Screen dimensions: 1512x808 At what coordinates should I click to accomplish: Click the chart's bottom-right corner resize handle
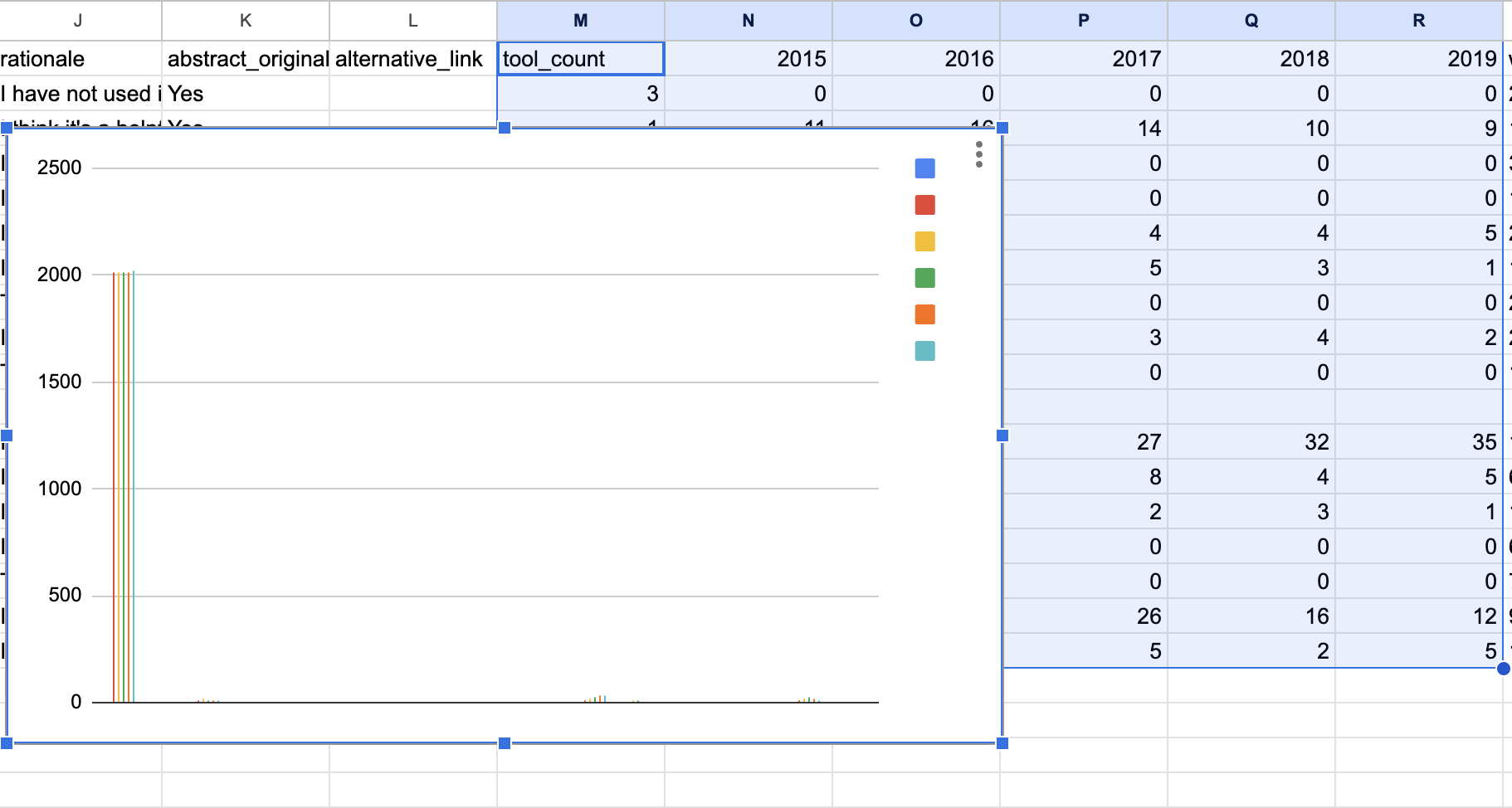click(x=1002, y=743)
